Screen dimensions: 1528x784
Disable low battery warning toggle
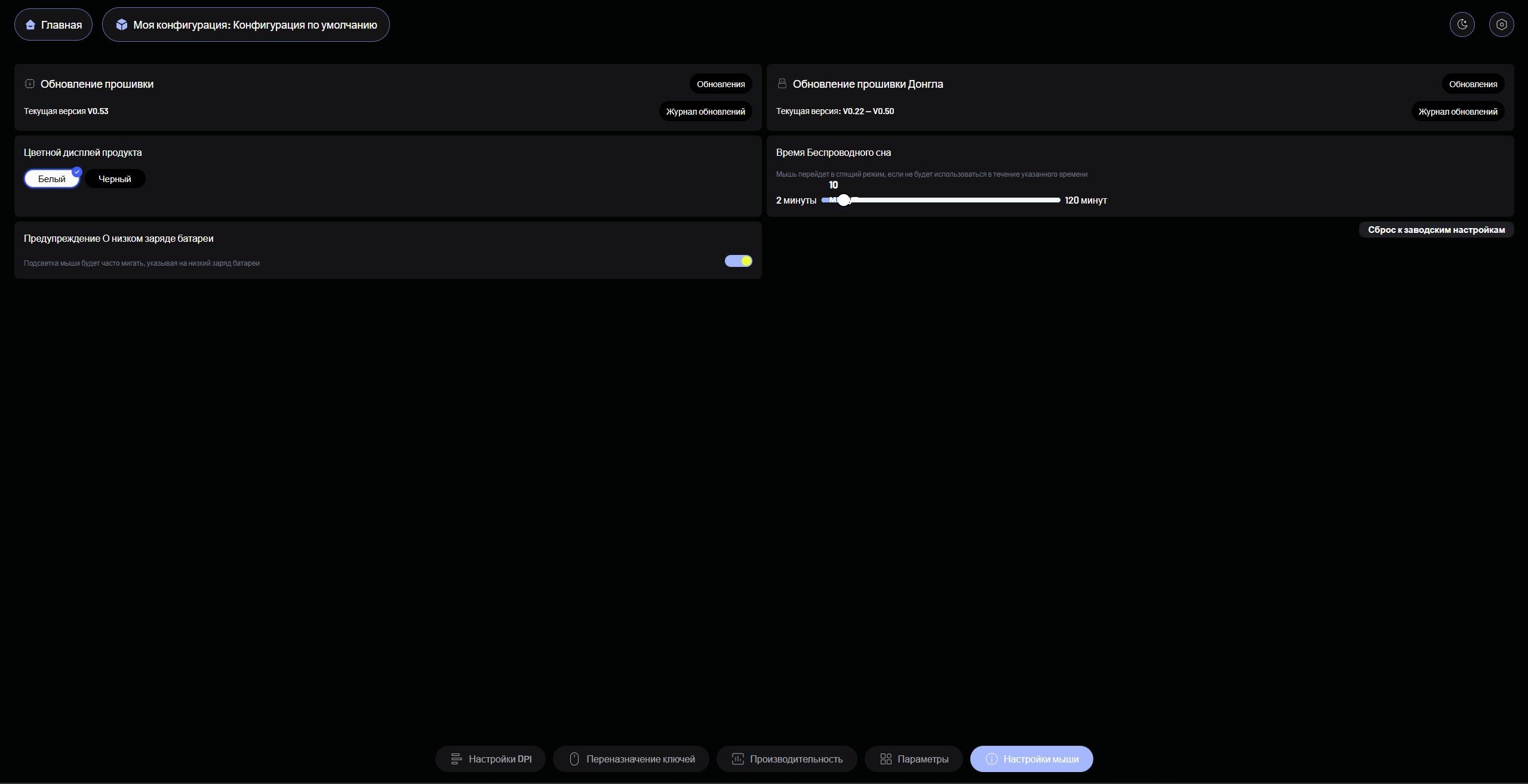click(738, 261)
